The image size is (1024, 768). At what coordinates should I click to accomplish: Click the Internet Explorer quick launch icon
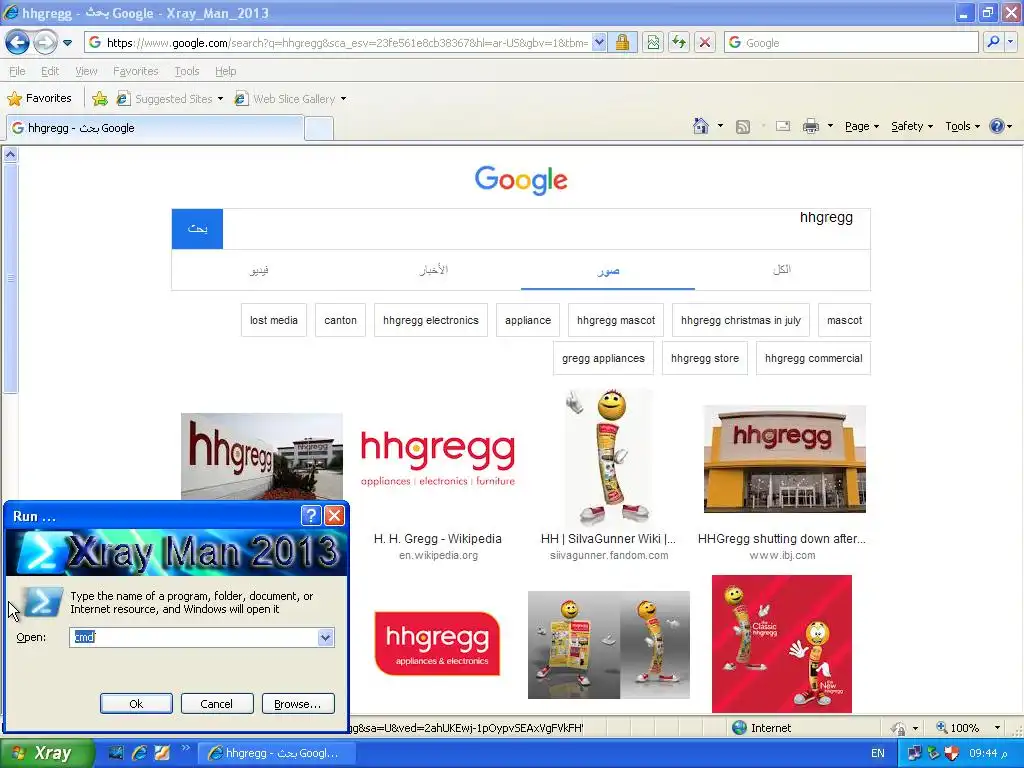pyautogui.click(x=139, y=753)
